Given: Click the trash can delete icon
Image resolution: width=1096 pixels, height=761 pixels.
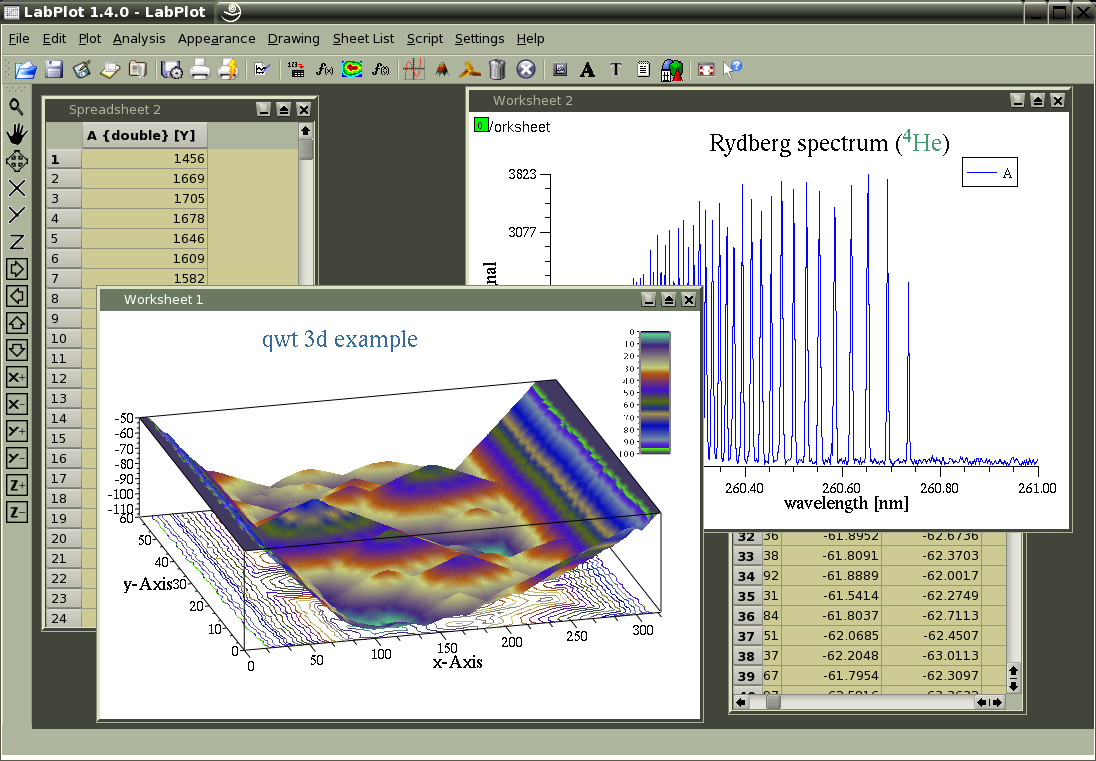Looking at the screenshot, I should point(497,69).
